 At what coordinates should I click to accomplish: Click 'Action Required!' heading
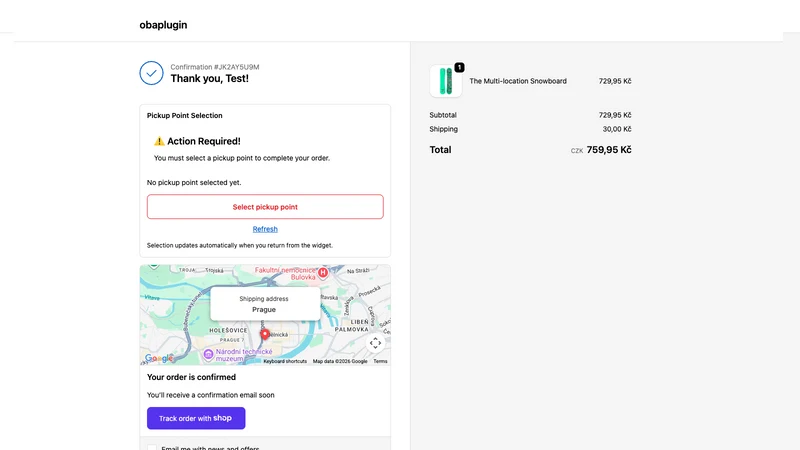click(204, 141)
